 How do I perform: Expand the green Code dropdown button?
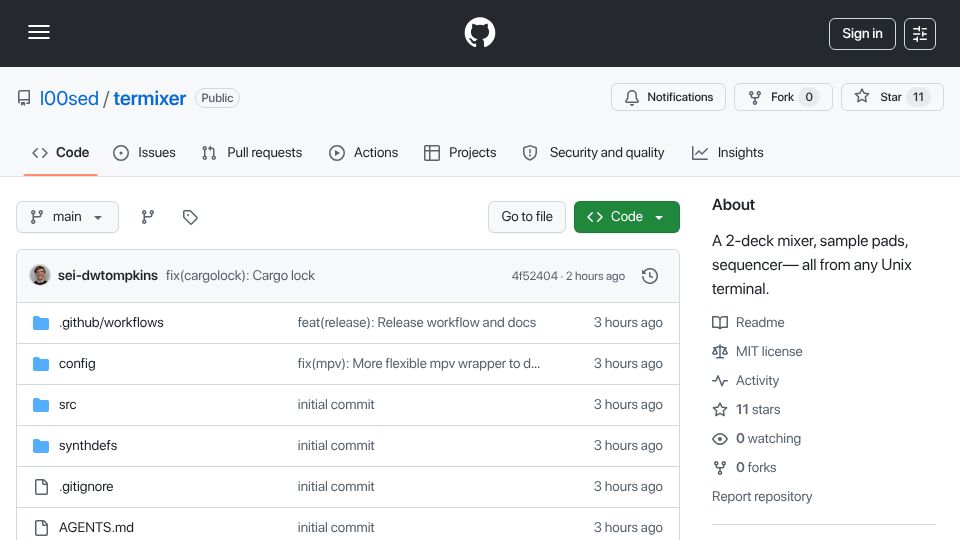point(626,217)
